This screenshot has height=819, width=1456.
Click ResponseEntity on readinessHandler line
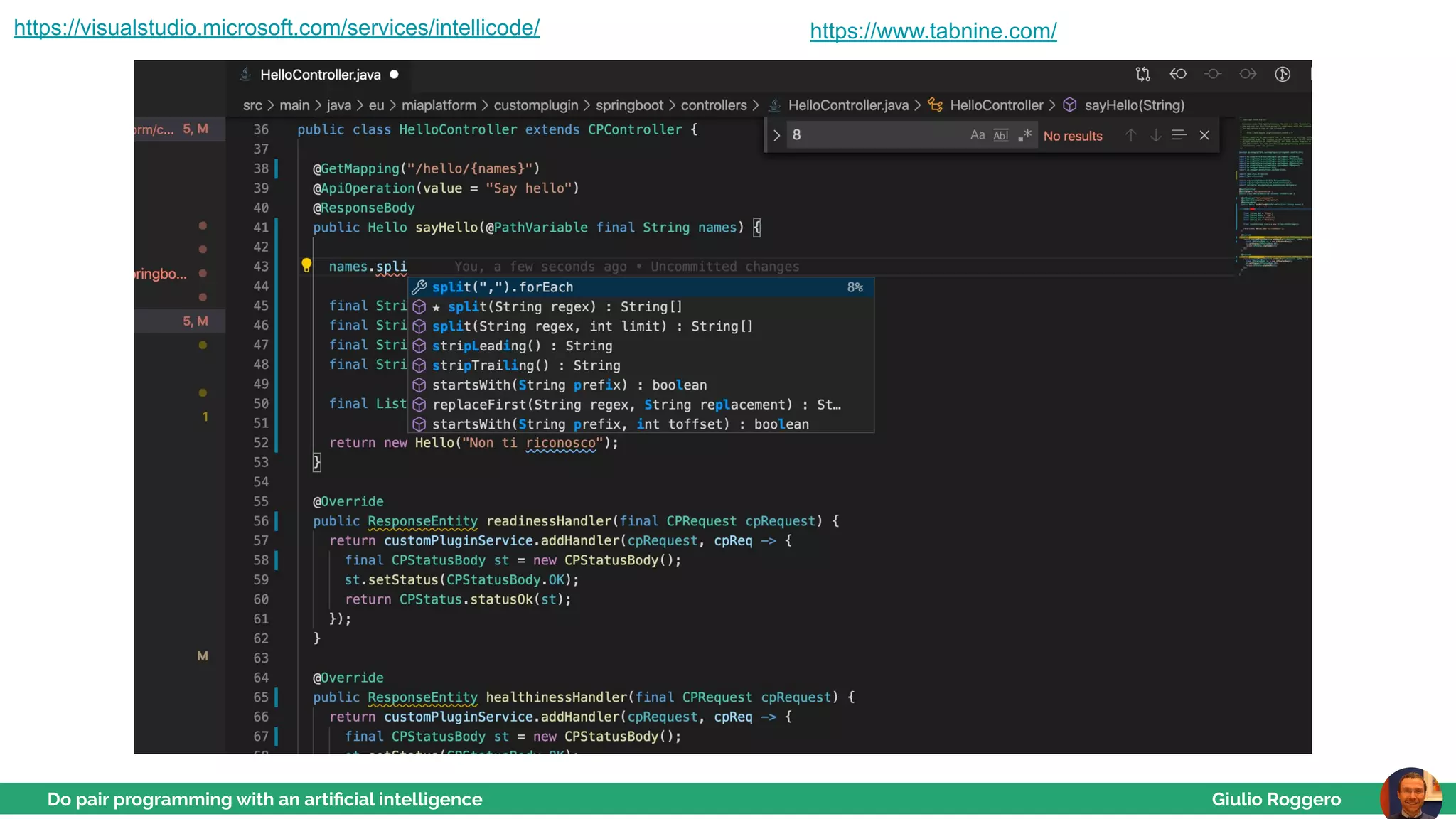(422, 521)
